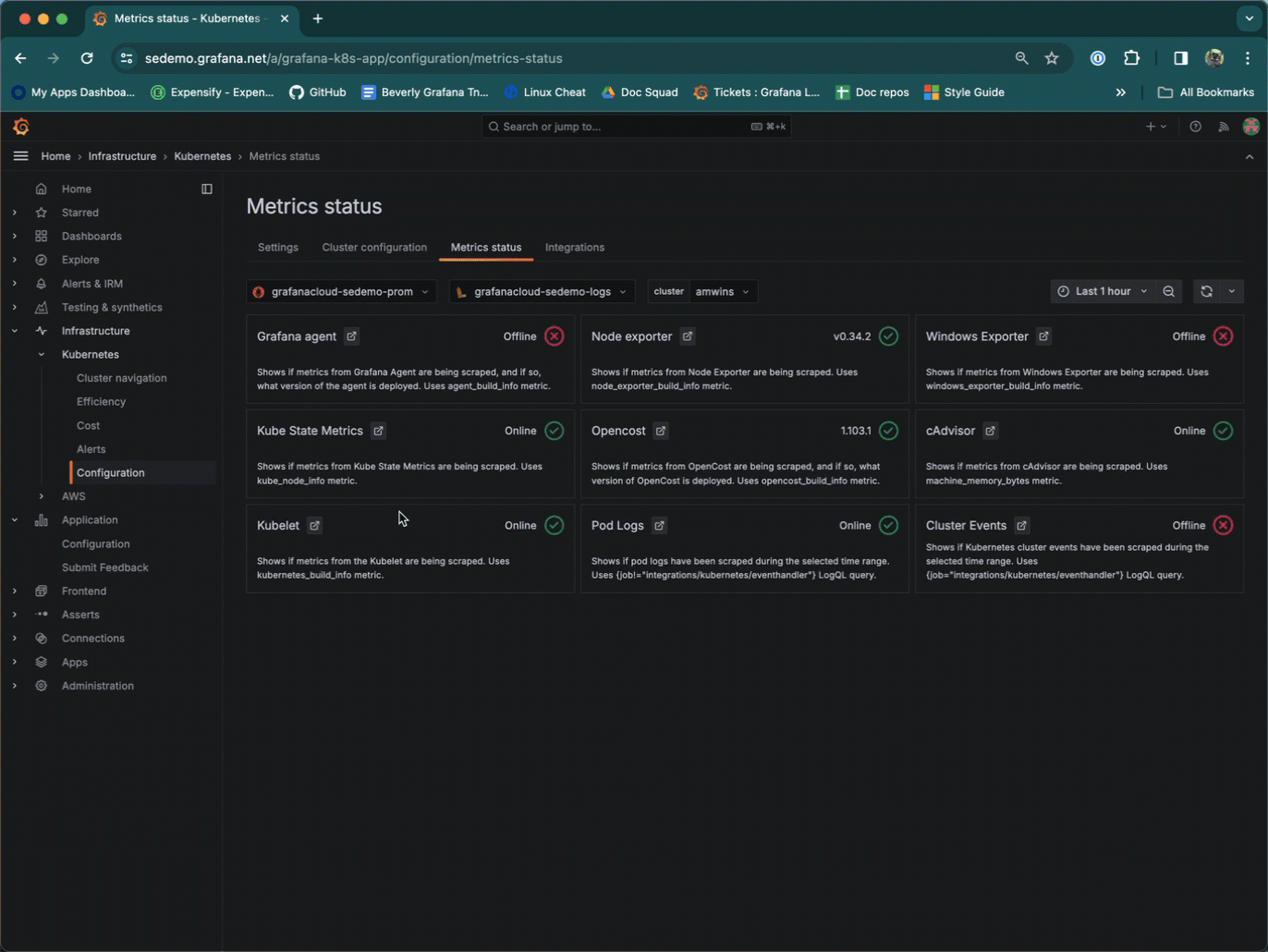Collapse the Infrastructure section in sidebar
This screenshot has height=952, width=1268.
pos(15,331)
